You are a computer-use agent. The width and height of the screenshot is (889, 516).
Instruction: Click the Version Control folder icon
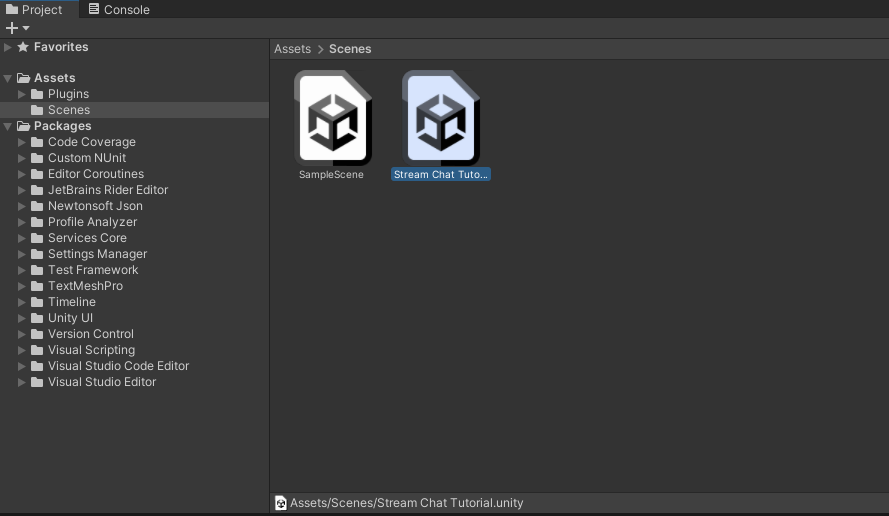pyautogui.click(x=37, y=334)
